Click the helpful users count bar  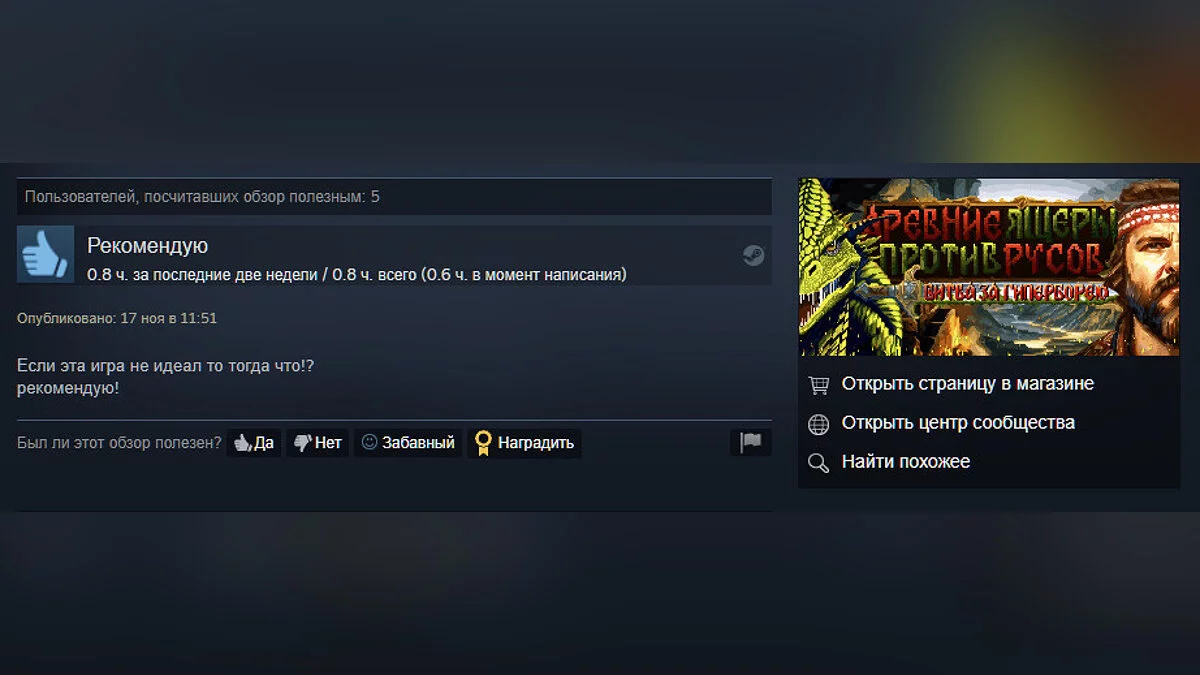point(394,197)
